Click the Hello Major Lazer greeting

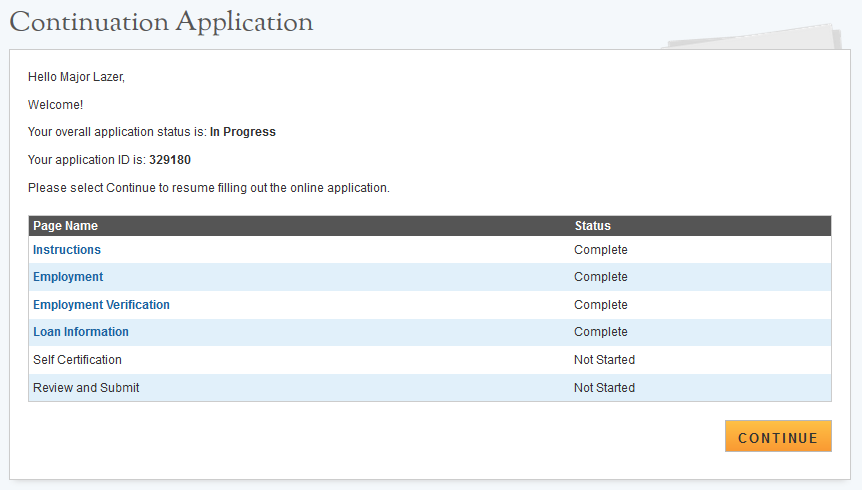point(76,77)
